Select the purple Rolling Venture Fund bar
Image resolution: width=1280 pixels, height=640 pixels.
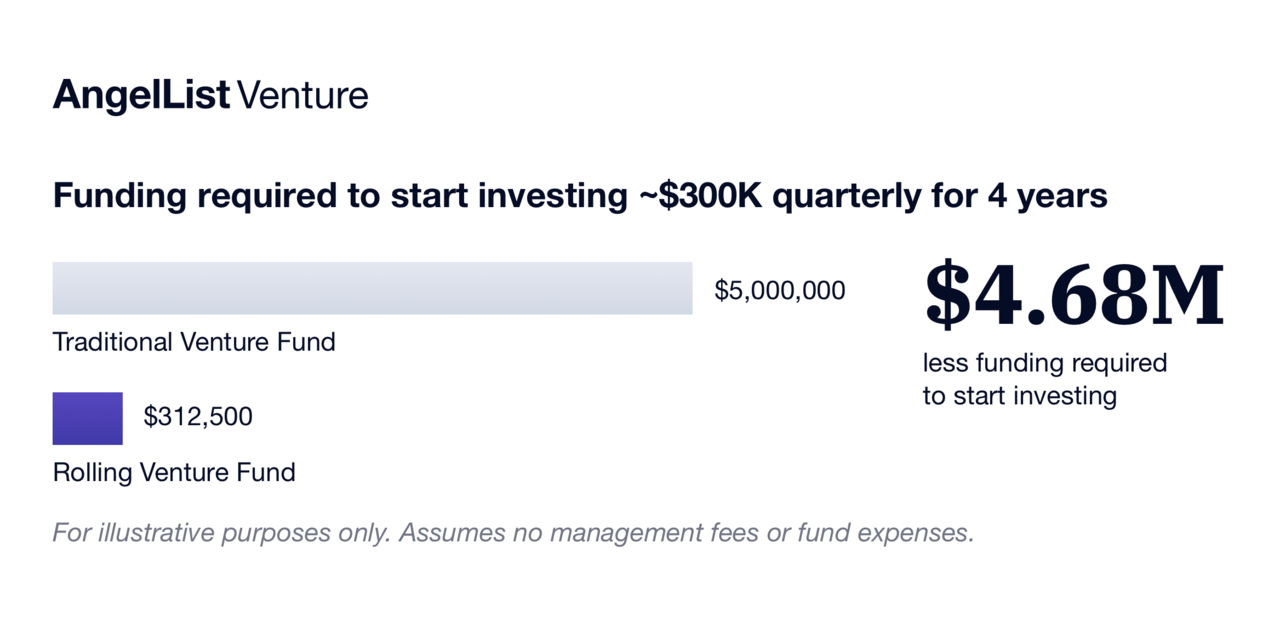(88, 418)
